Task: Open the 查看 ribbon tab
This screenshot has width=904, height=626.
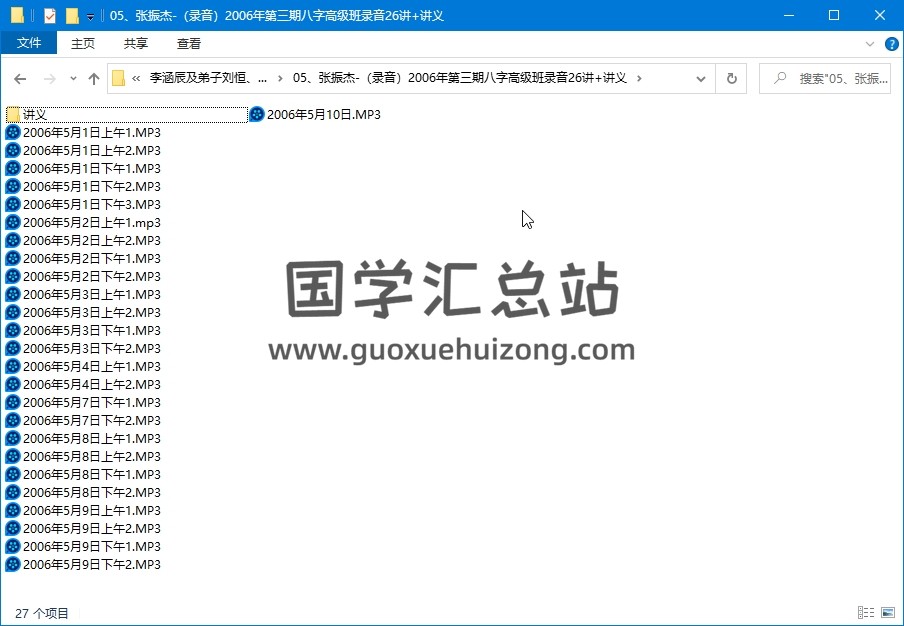Action: (189, 43)
